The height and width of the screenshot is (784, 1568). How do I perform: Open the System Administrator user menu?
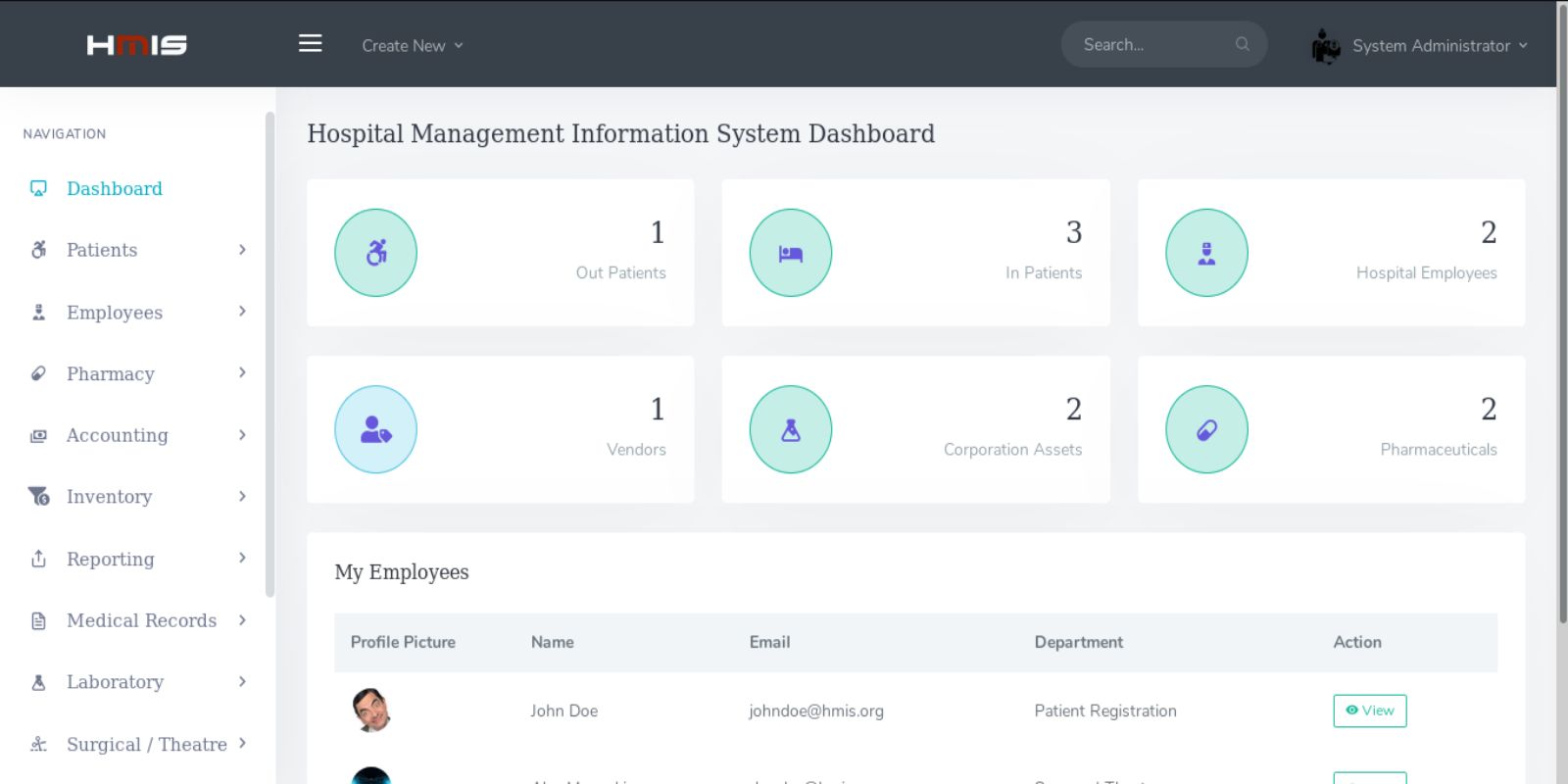(1438, 46)
